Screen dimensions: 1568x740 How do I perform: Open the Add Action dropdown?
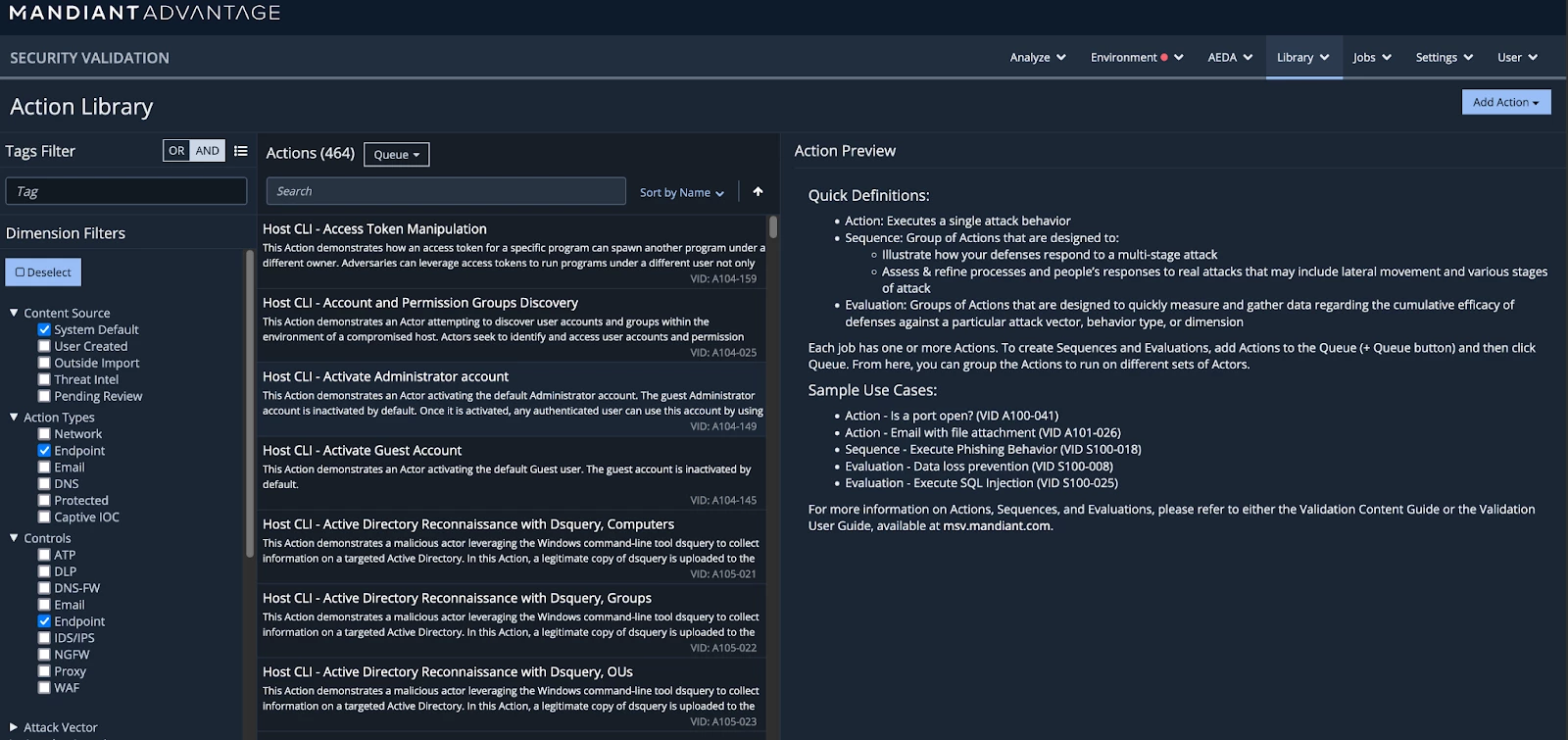pyautogui.click(x=1506, y=102)
